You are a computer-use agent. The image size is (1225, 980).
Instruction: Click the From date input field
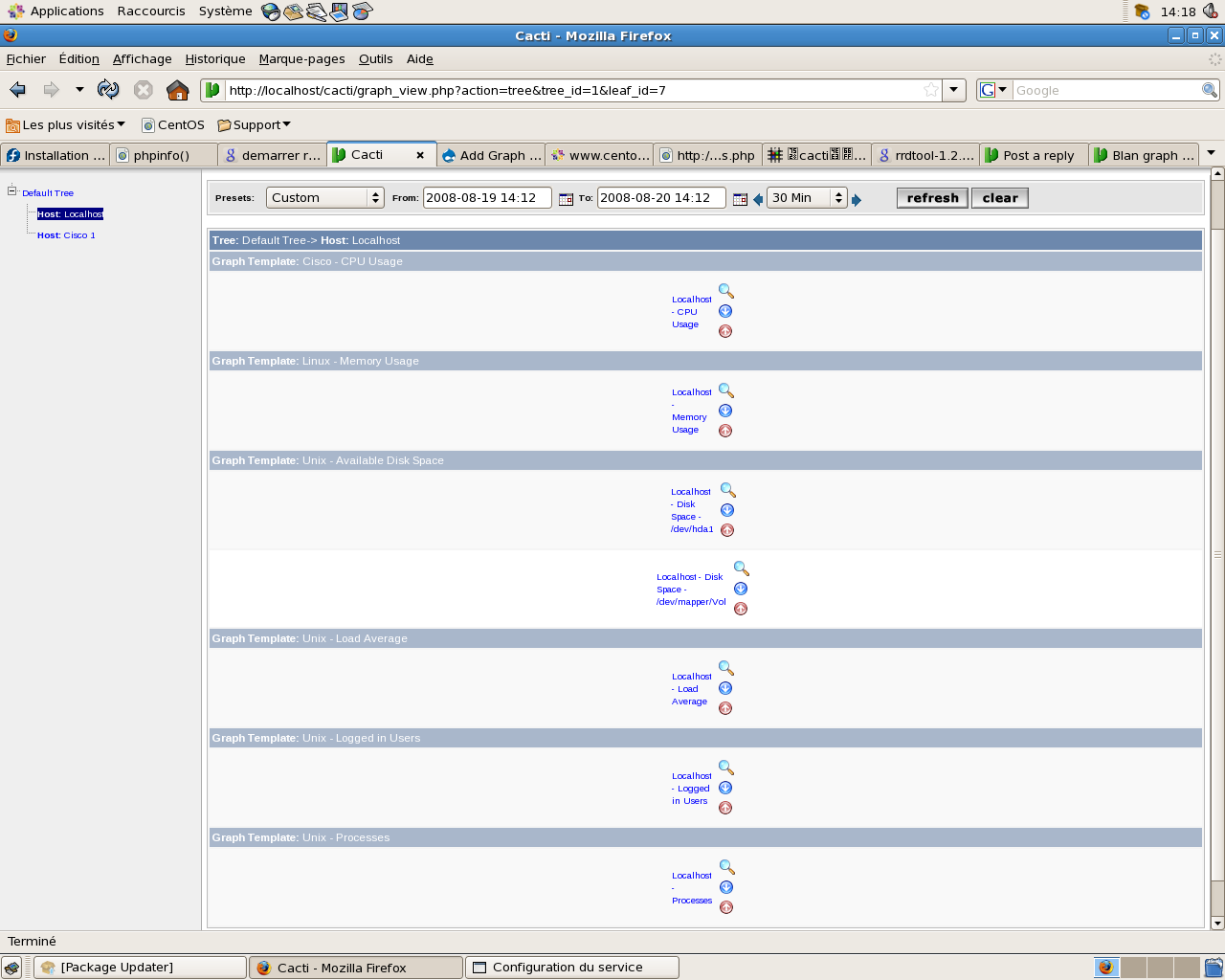coord(487,198)
